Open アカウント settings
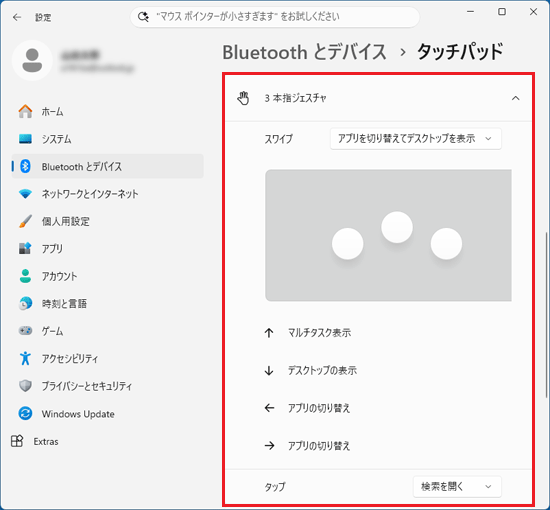 (107, 276)
